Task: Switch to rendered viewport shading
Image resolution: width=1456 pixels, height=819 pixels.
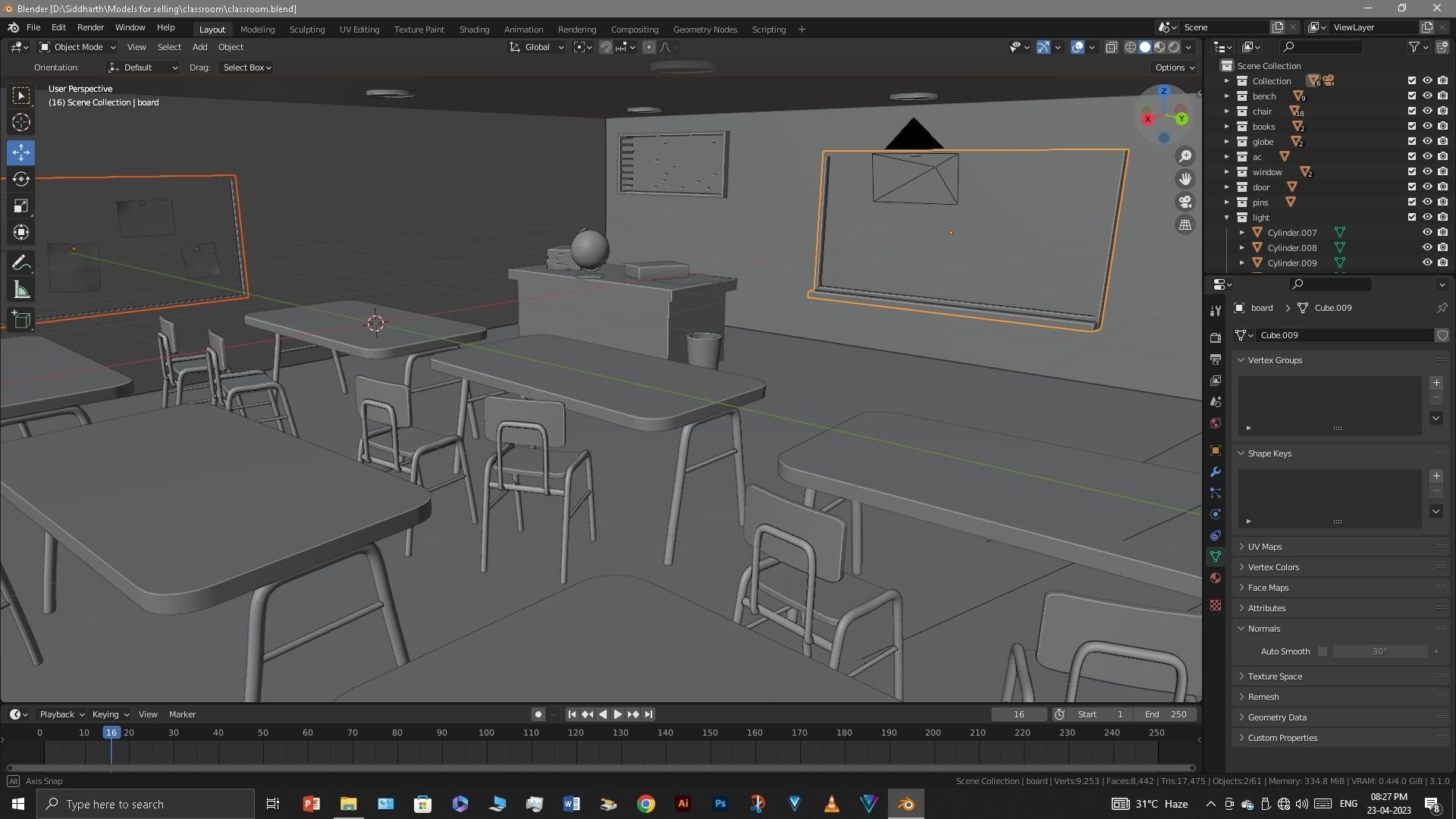Action: point(1174,47)
